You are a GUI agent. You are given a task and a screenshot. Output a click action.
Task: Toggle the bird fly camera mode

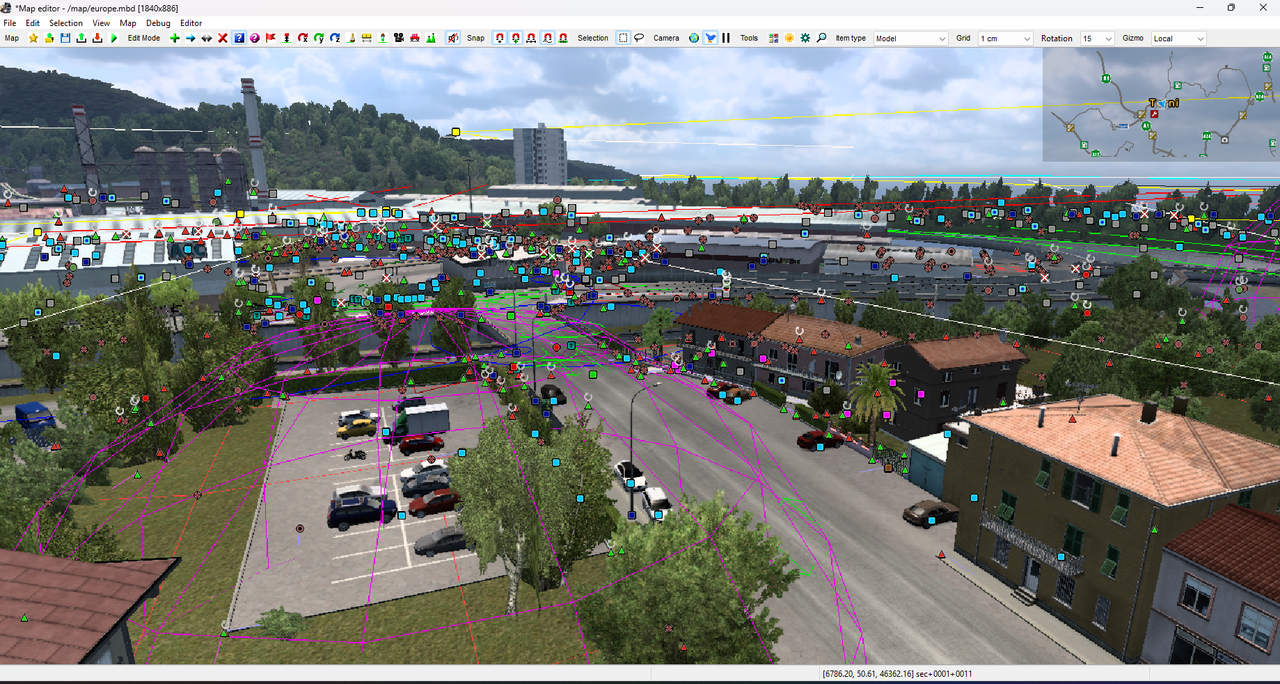click(710, 38)
